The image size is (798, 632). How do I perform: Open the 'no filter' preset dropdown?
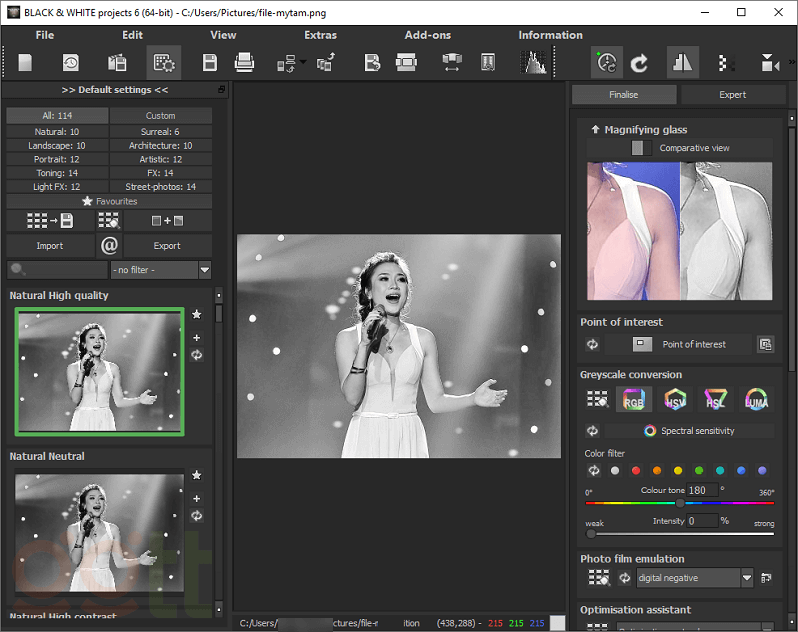coord(204,270)
